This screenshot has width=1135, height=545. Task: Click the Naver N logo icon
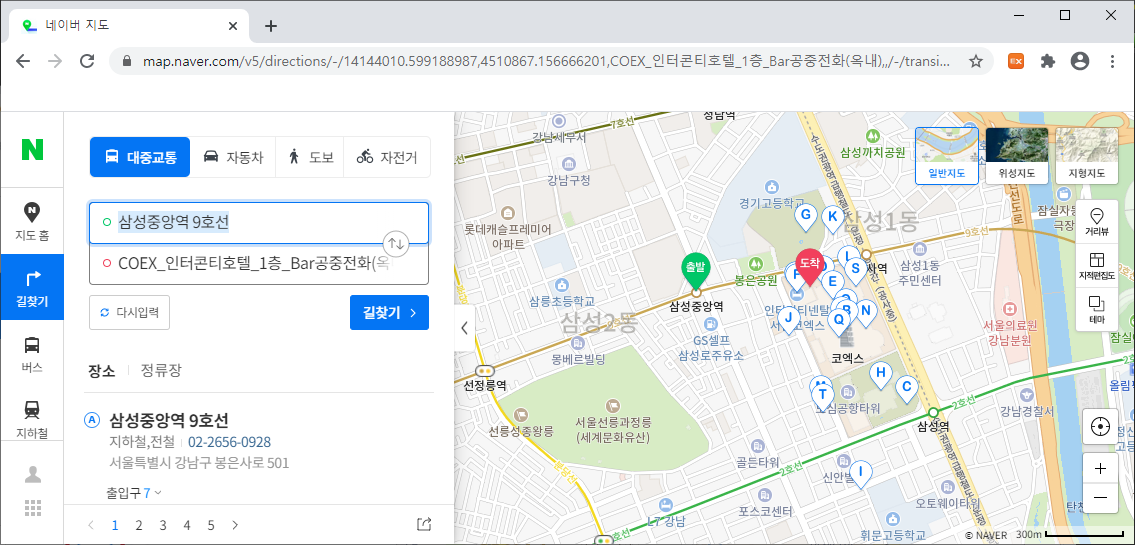32,148
